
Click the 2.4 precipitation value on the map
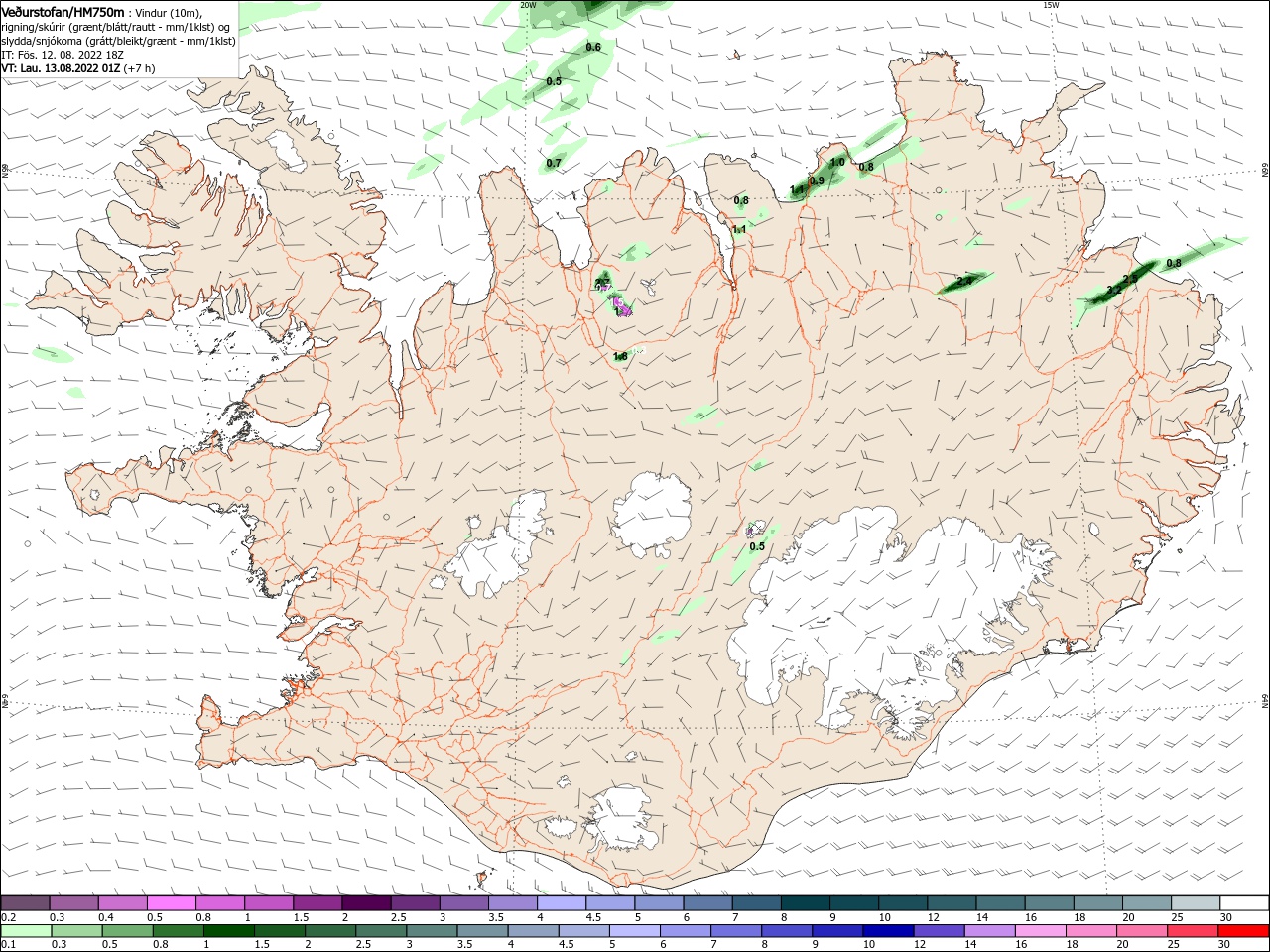click(x=963, y=282)
